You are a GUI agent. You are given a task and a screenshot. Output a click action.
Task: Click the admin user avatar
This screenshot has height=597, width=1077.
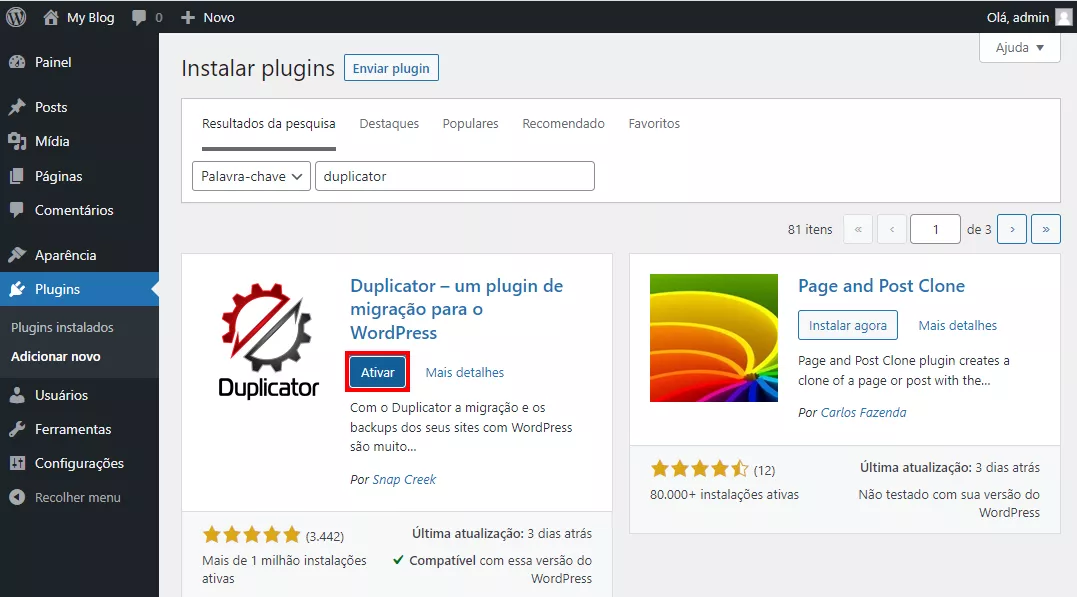(x=1063, y=17)
